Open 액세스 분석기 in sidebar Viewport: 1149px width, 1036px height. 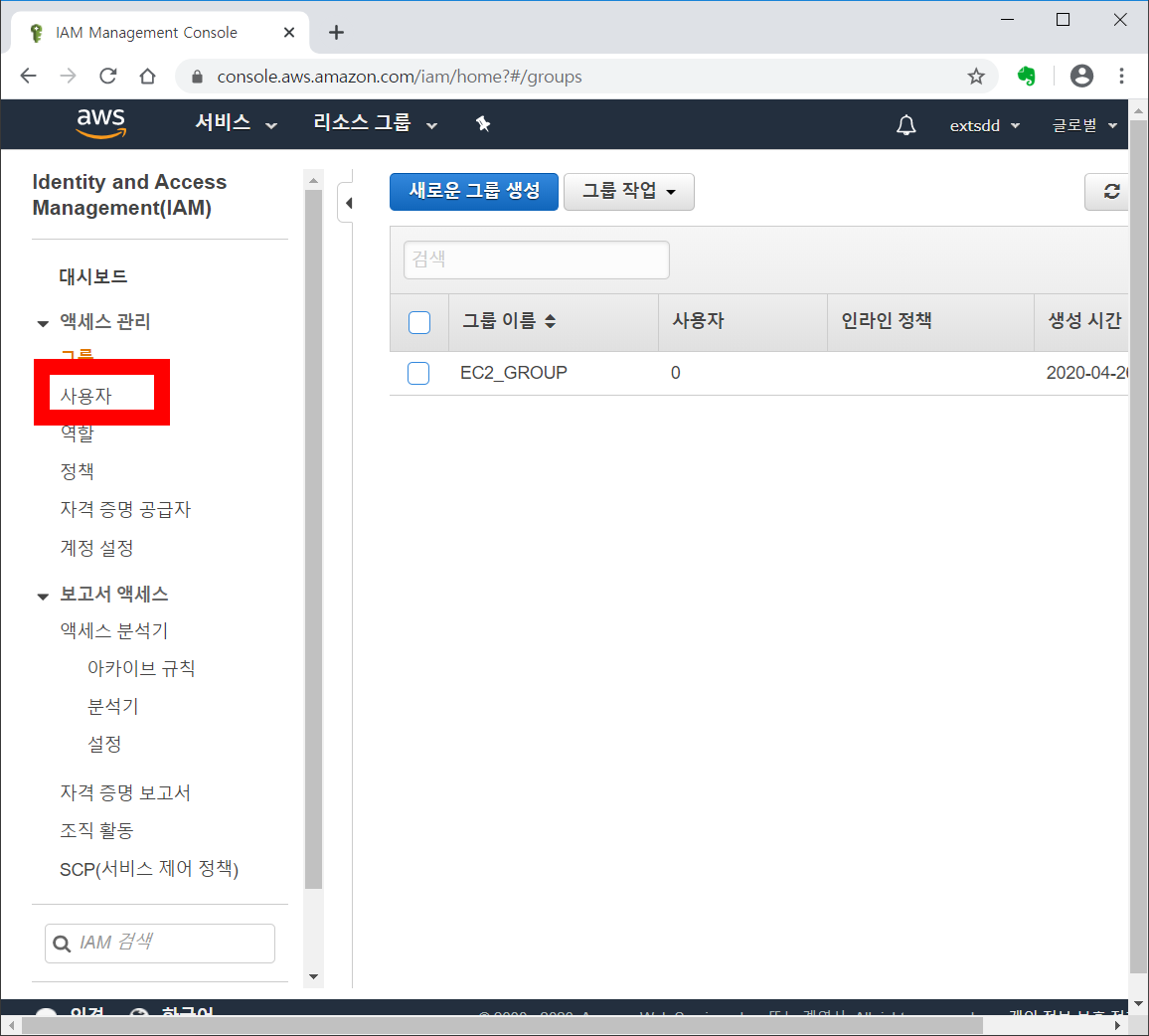(x=114, y=630)
